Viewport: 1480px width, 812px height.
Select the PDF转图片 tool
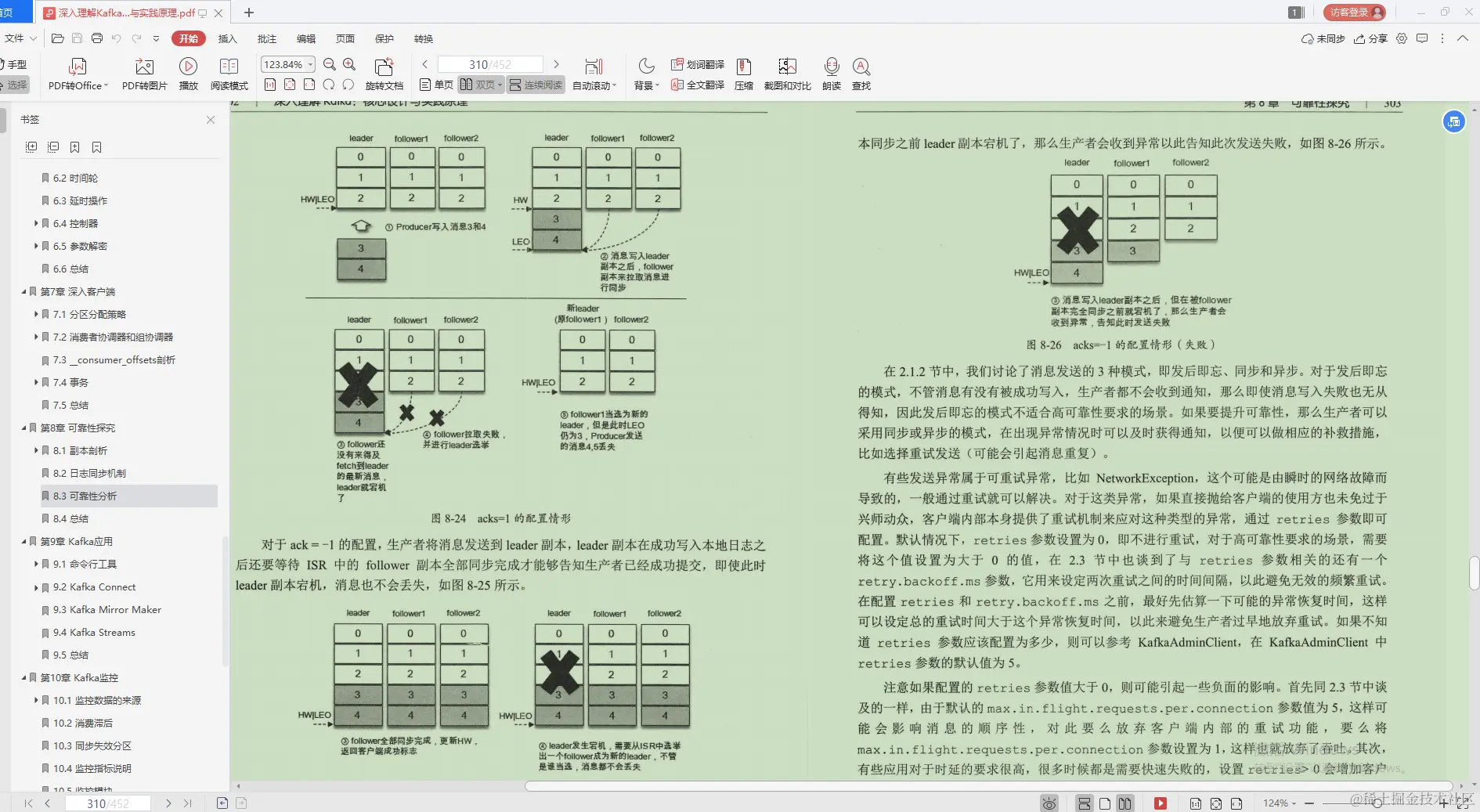[143, 73]
